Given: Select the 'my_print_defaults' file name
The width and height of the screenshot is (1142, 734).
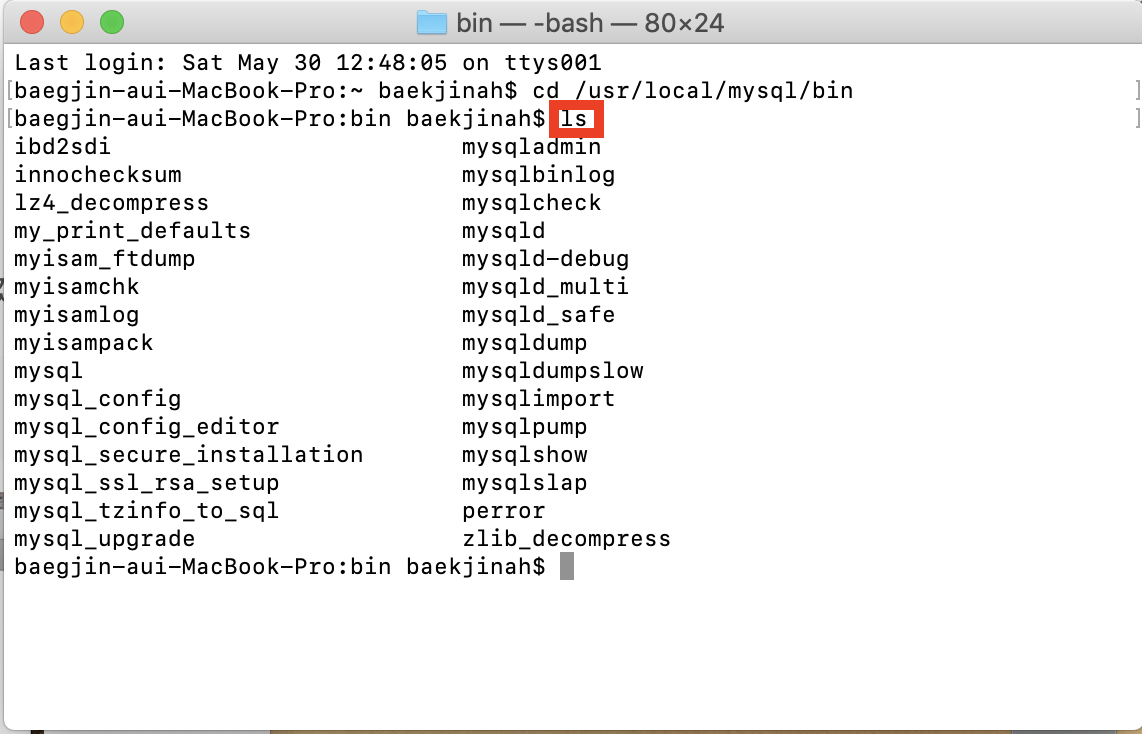Looking at the screenshot, I should click(133, 231).
